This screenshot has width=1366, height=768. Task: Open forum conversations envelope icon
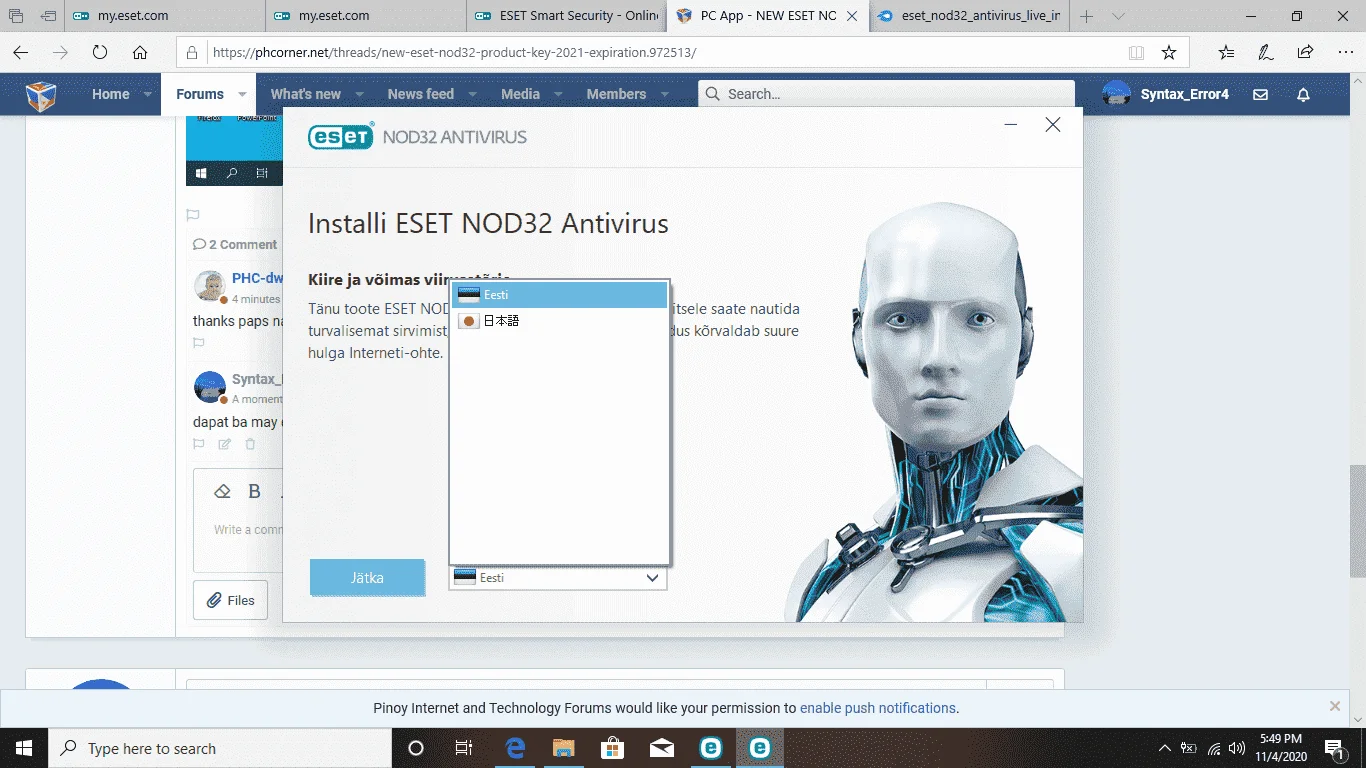pyautogui.click(x=1260, y=94)
